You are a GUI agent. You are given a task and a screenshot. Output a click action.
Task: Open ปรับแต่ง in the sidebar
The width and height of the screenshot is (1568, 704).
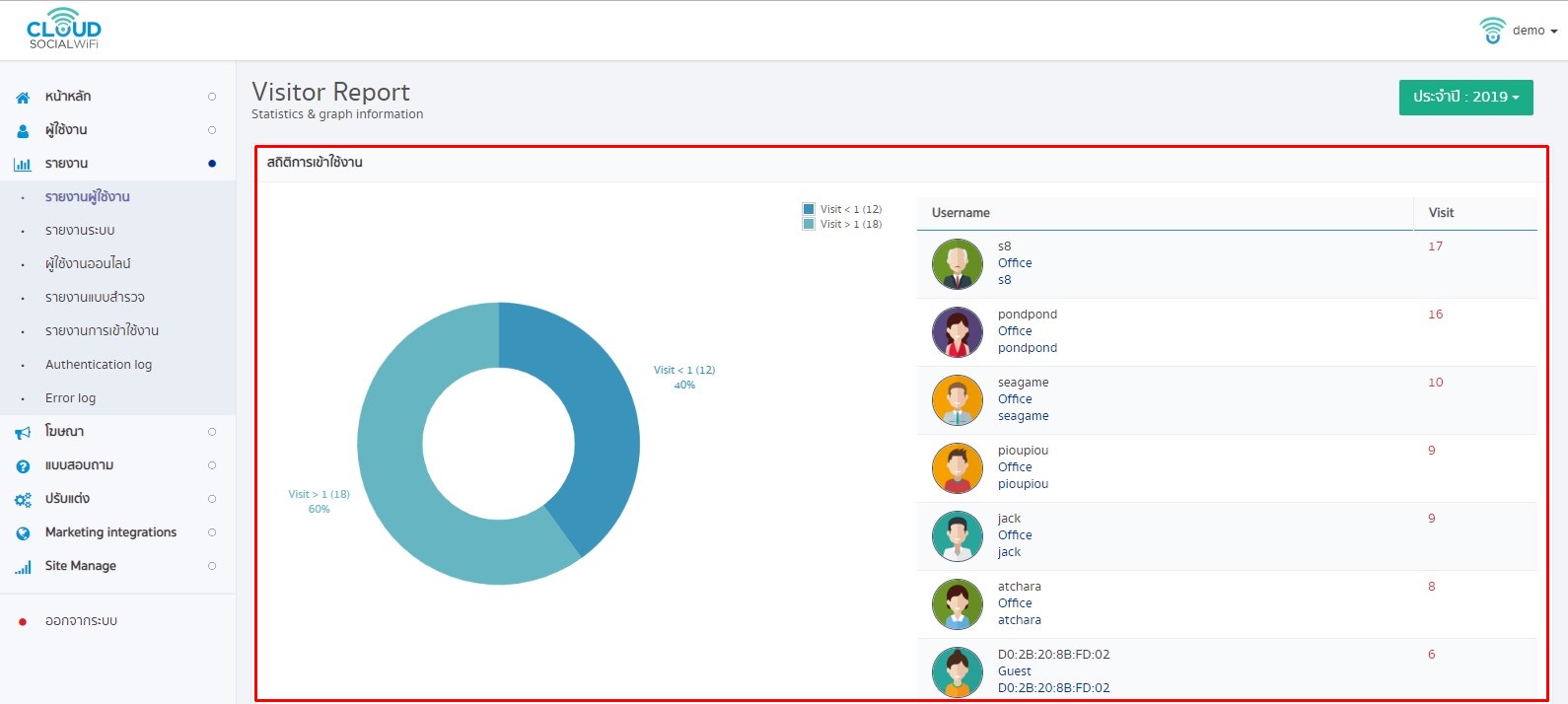(x=67, y=499)
